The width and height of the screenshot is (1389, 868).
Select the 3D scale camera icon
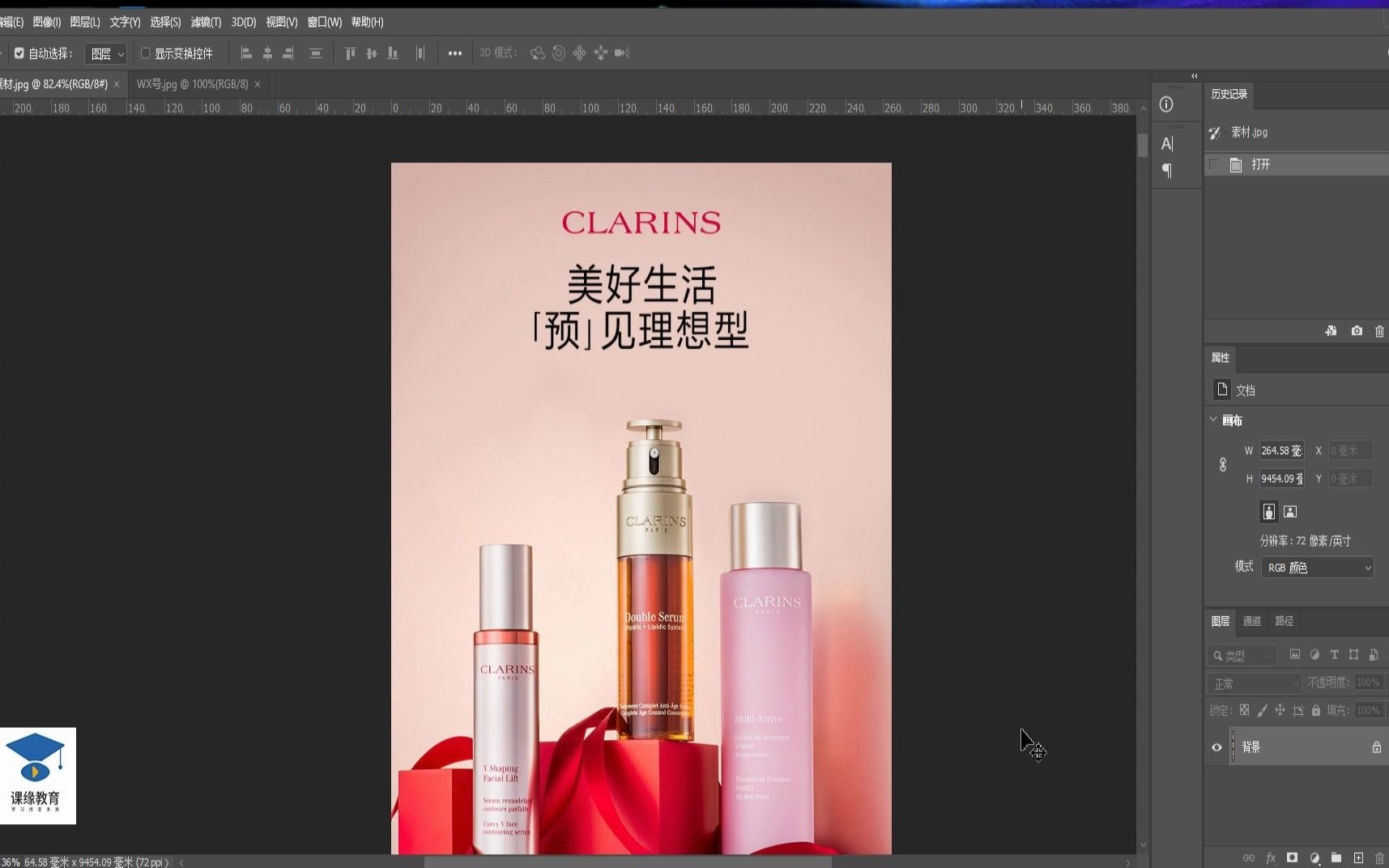[622, 53]
